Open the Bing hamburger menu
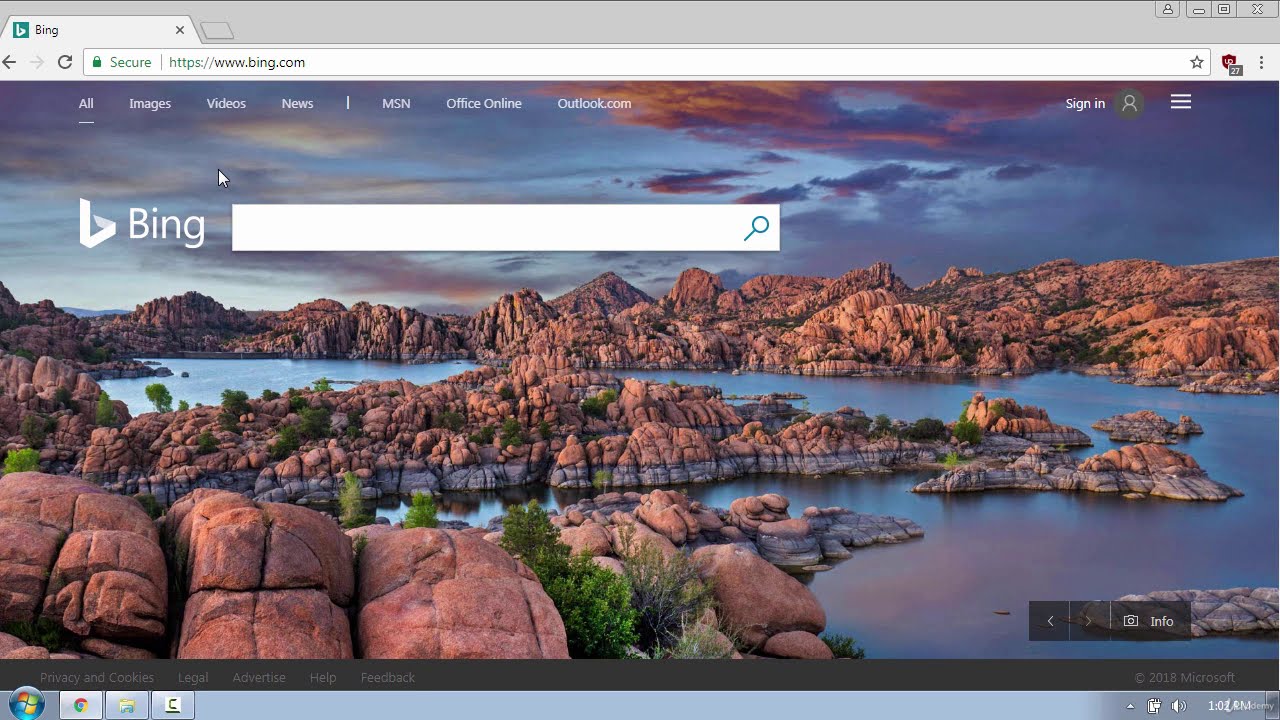The width and height of the screenshot is (1280, 720). click(1181, 102)
